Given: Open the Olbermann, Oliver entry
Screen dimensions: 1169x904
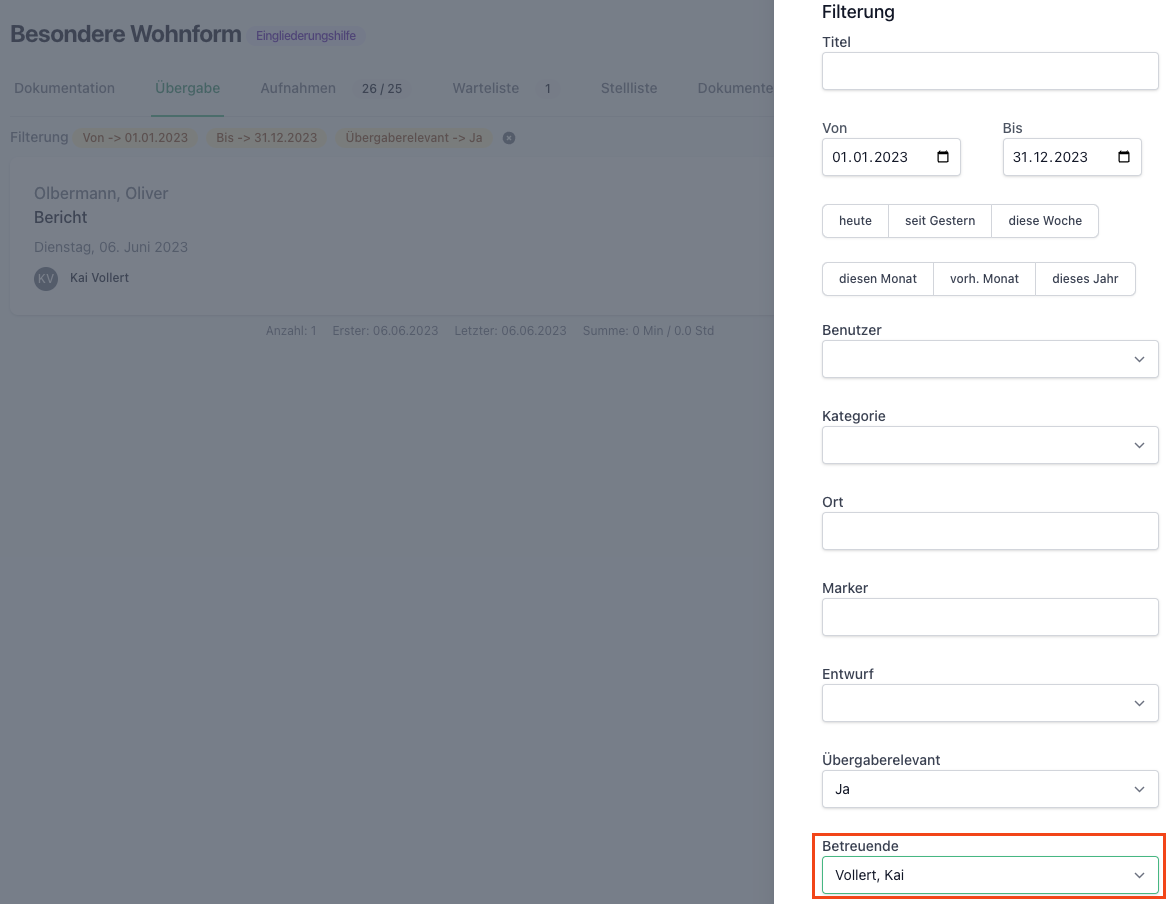Looking at the screenshot, I should pos(101,193).
